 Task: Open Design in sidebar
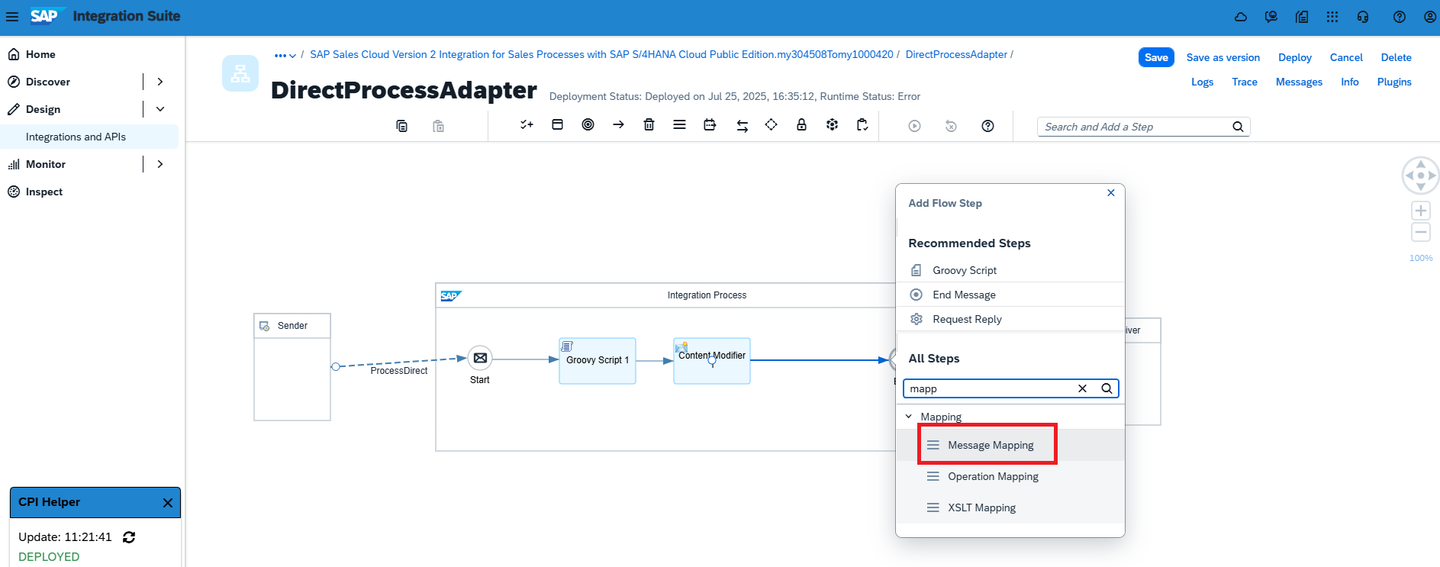[x=43, y=109]
